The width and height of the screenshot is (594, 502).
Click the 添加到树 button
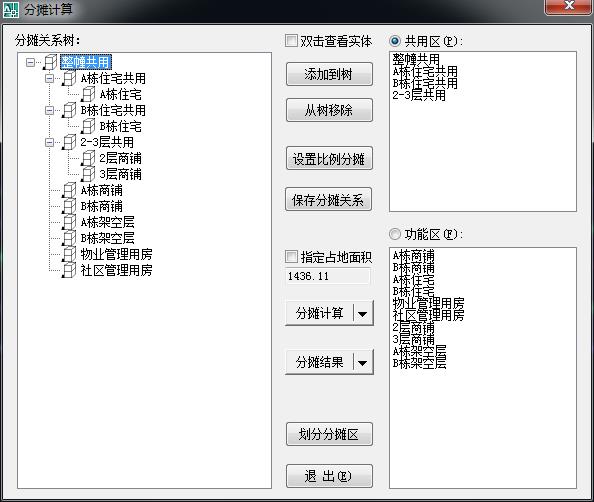(x=329, y=74)
